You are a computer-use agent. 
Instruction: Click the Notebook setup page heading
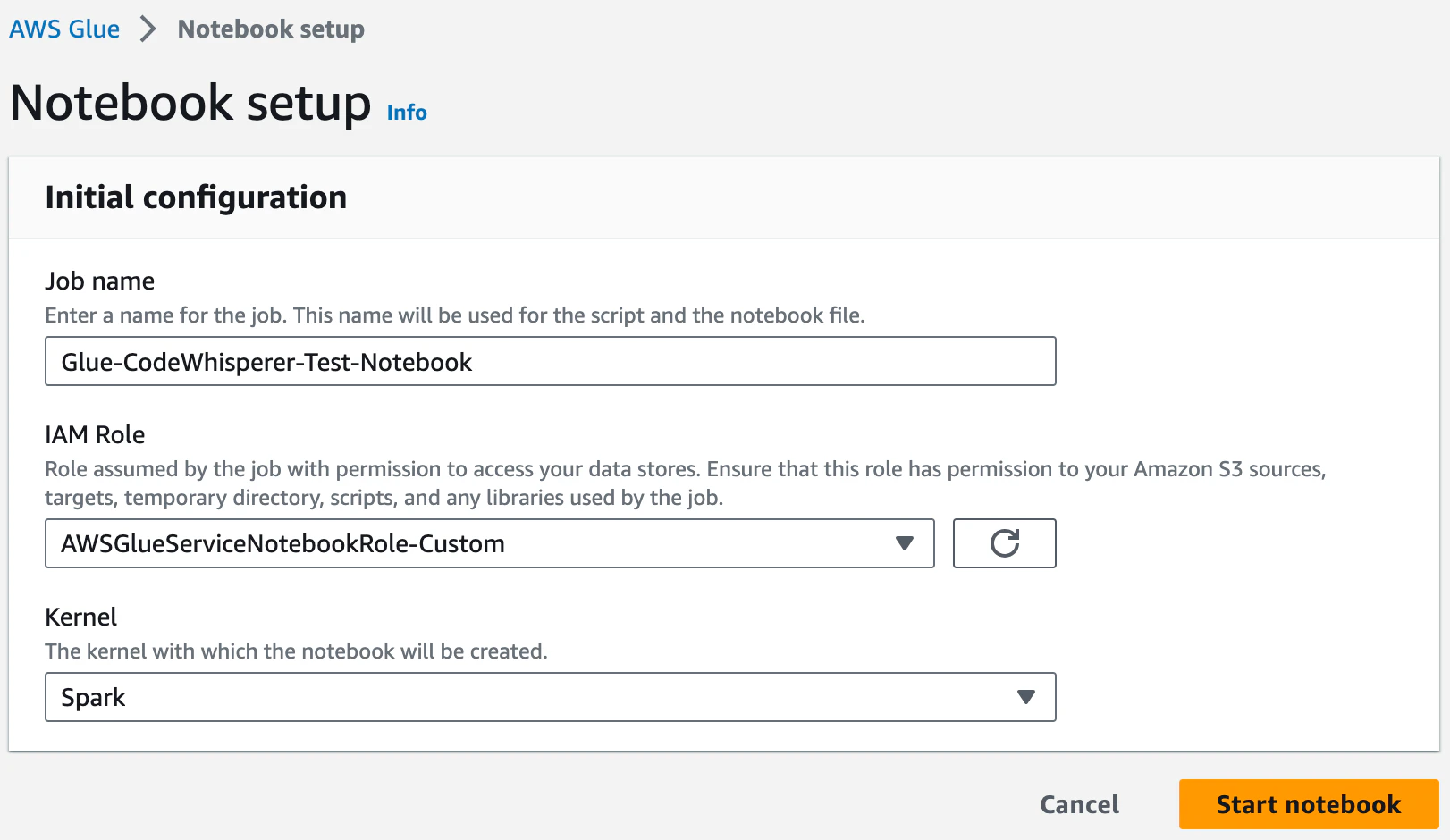coord(190,103)
